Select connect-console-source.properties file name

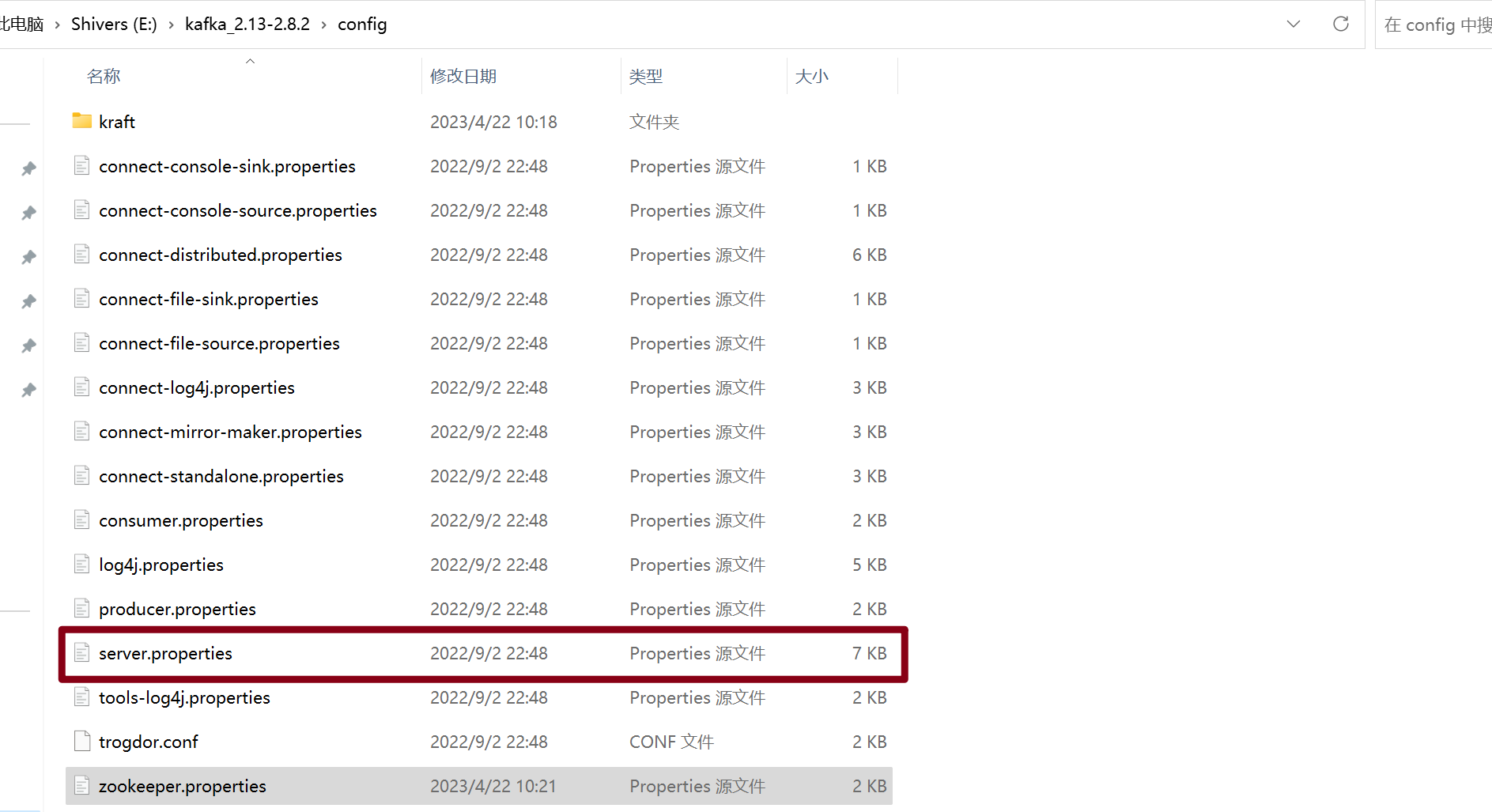pyautogui.click(x=238, y=210)
